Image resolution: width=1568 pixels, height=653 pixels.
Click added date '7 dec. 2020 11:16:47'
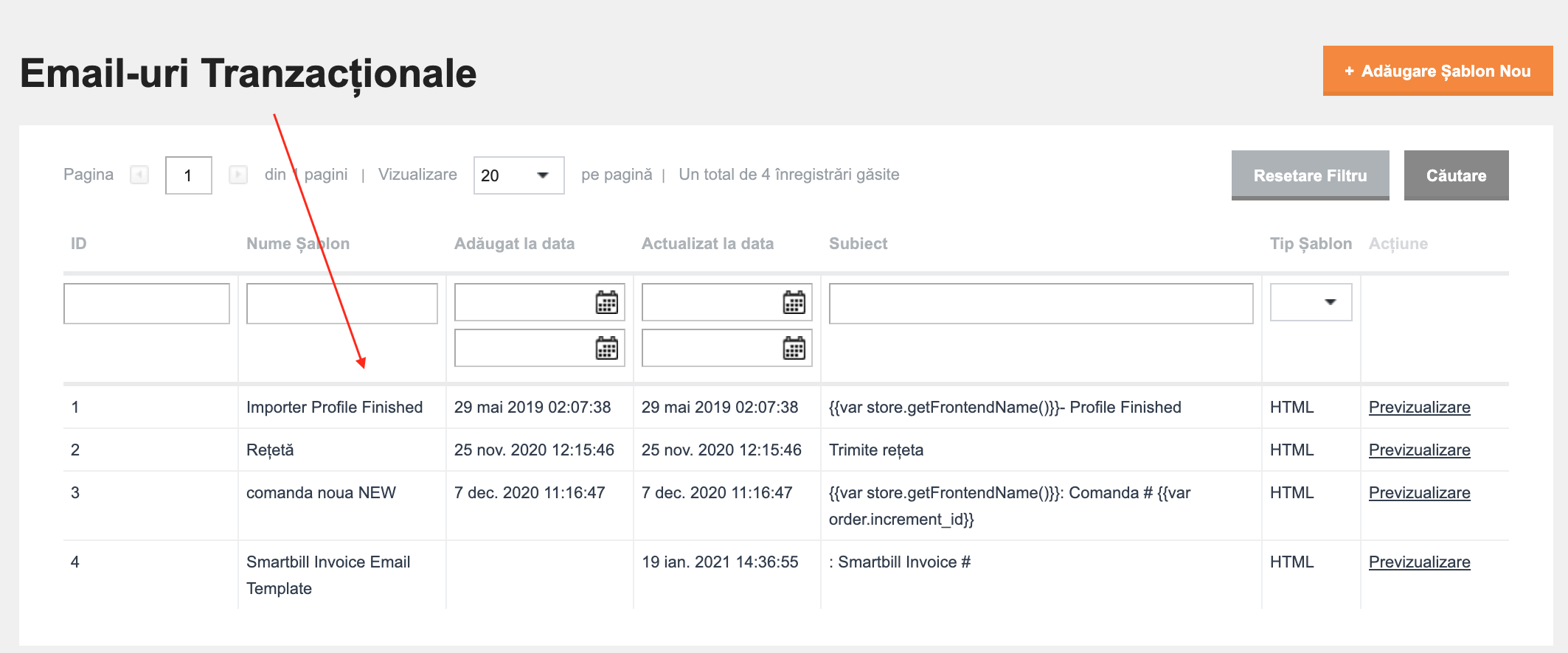click(530, 493)
